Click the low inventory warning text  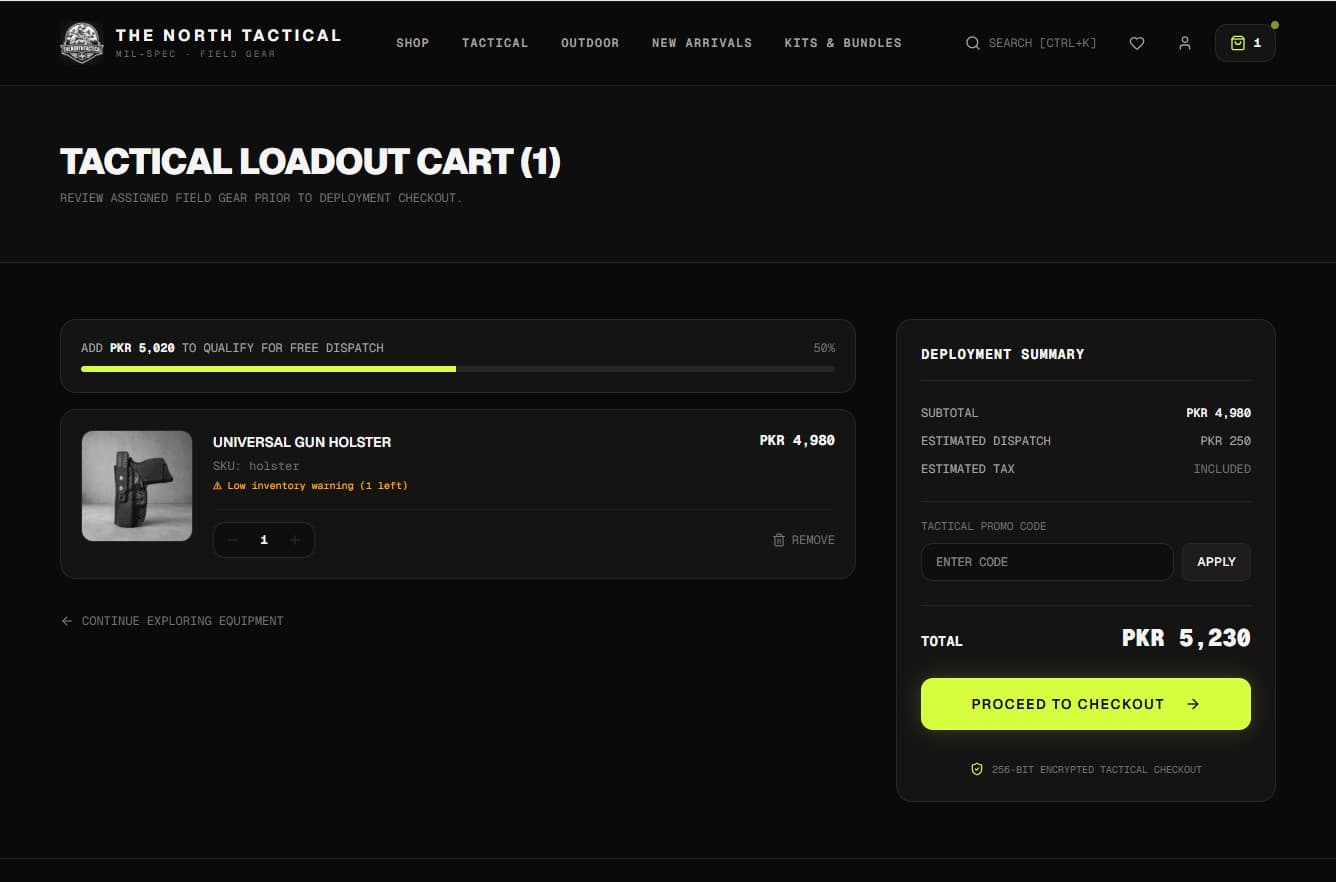point(310,486)
